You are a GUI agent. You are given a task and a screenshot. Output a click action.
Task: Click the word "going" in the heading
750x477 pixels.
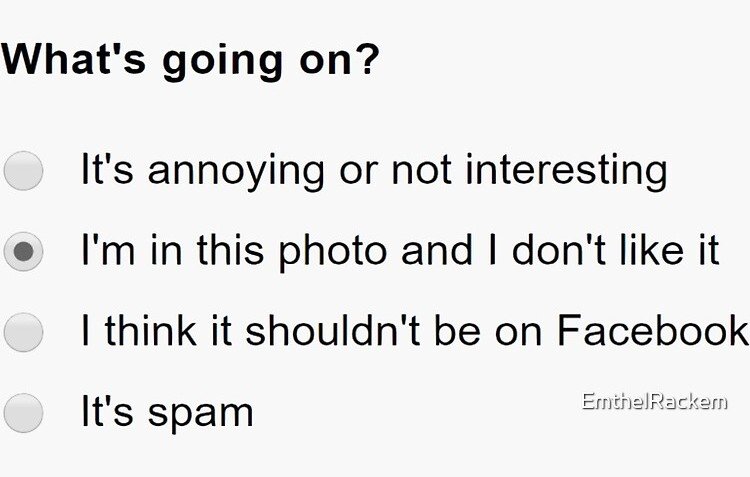222,64
